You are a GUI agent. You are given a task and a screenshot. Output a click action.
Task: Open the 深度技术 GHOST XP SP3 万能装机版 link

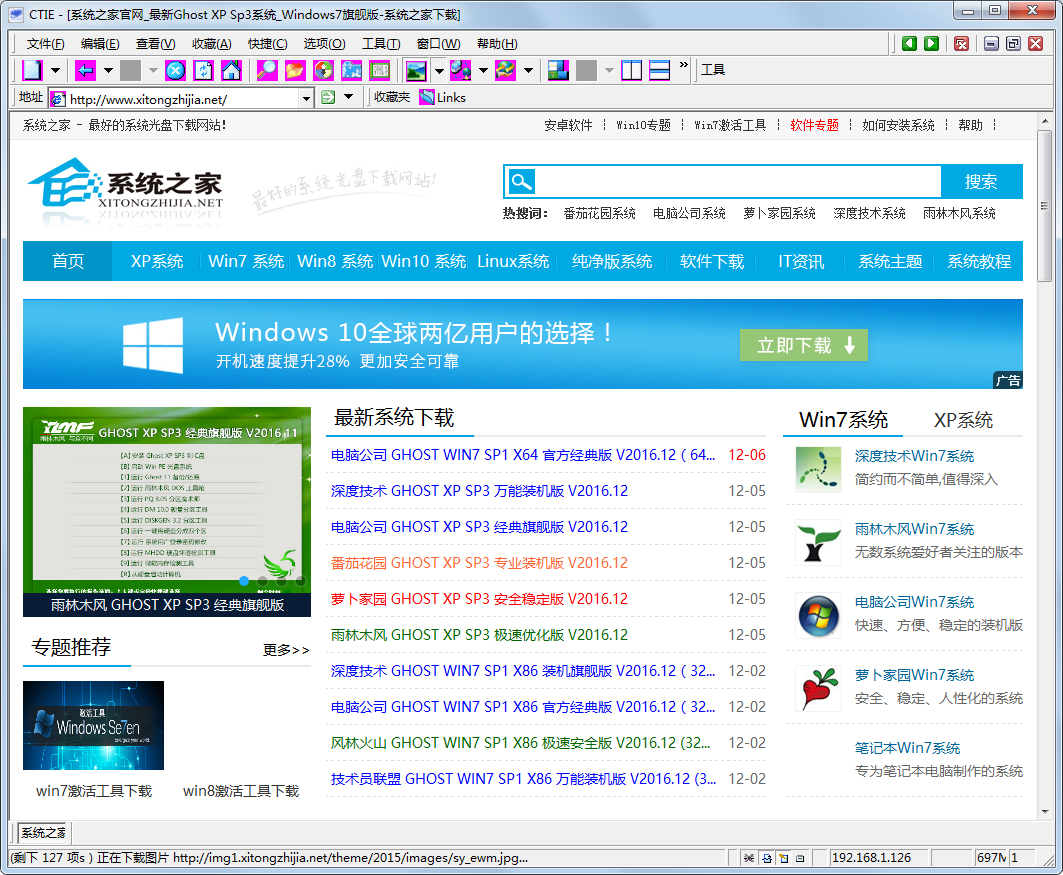(x=479, y=491)
